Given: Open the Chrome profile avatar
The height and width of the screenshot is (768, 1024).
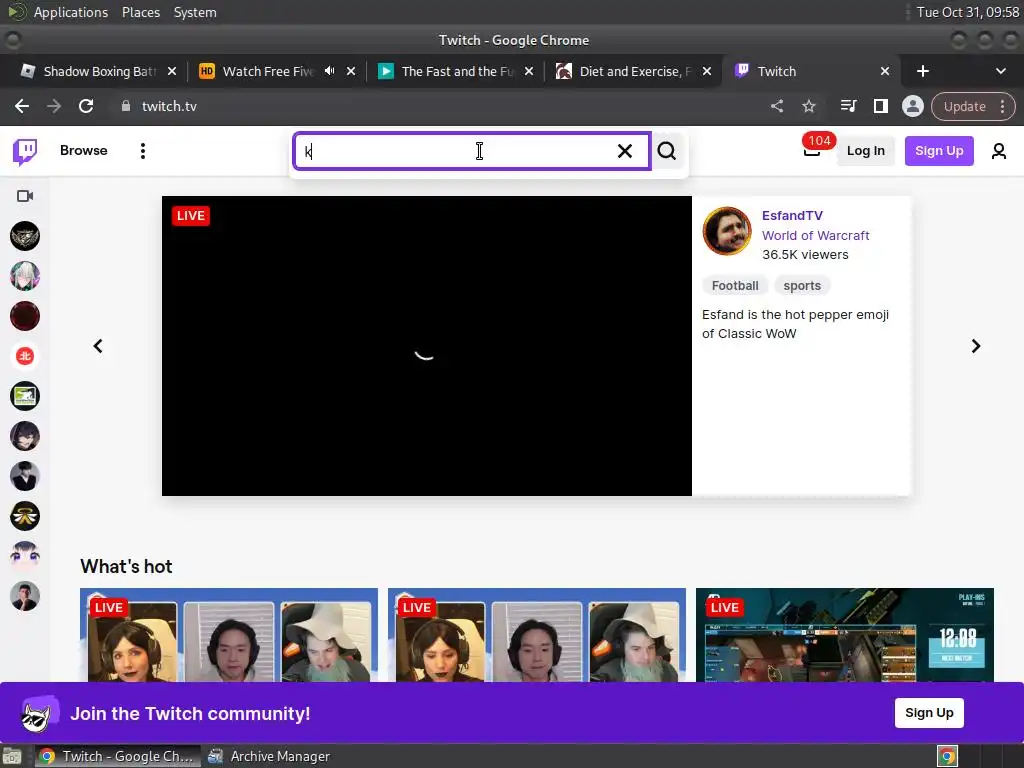Looking at the screenshot, I should click(912, 106).
